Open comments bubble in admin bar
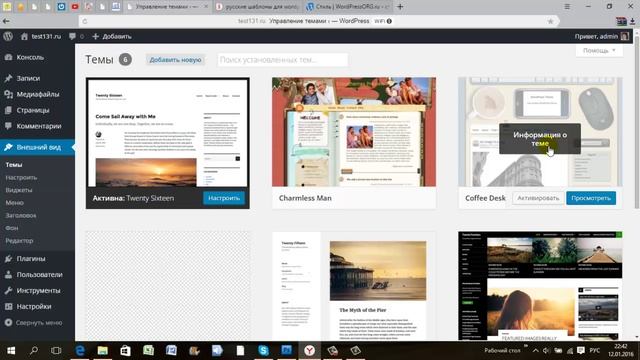Viewport: 640px width, 360px height. pyautogui.click(x=73, y=36)
